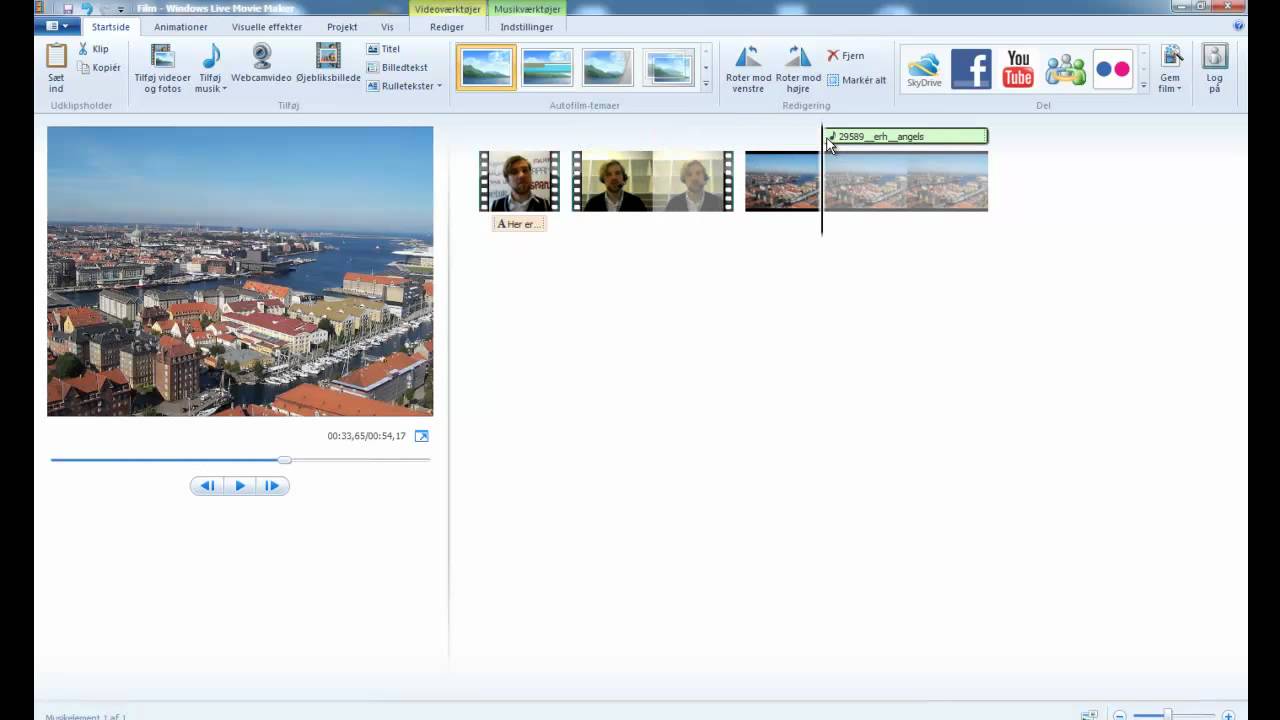Click Markér alt
This screenshot has width=1280, height=720.
857,80
